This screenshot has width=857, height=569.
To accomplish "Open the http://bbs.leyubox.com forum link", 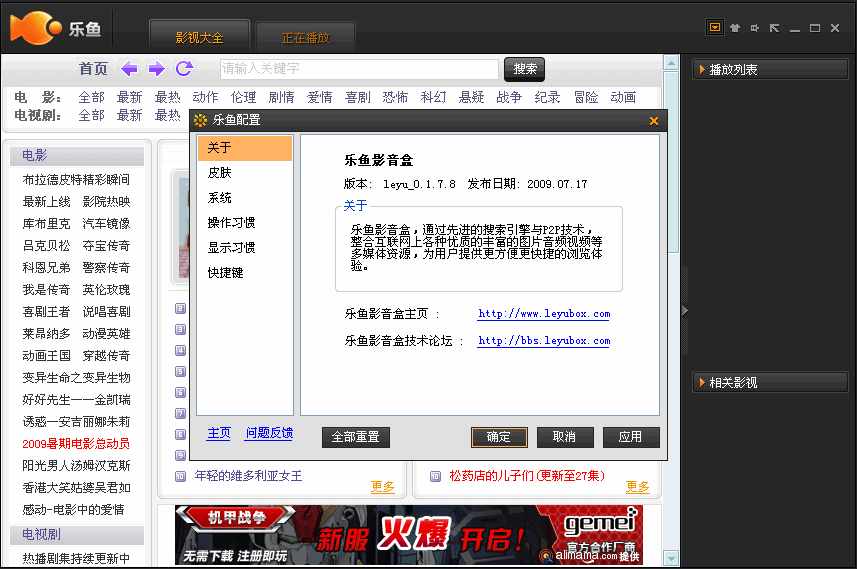I will 544,341.
